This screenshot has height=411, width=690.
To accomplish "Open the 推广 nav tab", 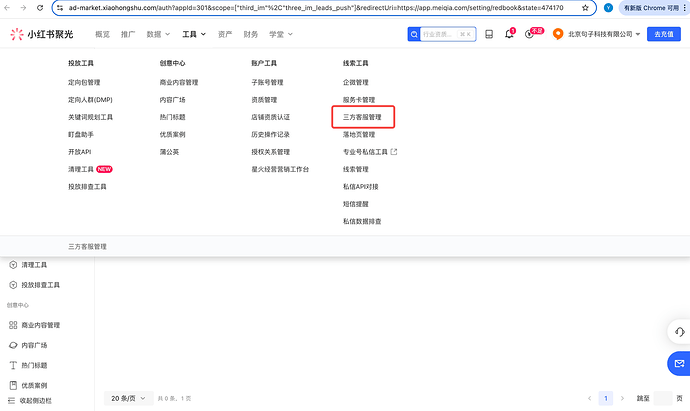I will (x=128, y=34).
